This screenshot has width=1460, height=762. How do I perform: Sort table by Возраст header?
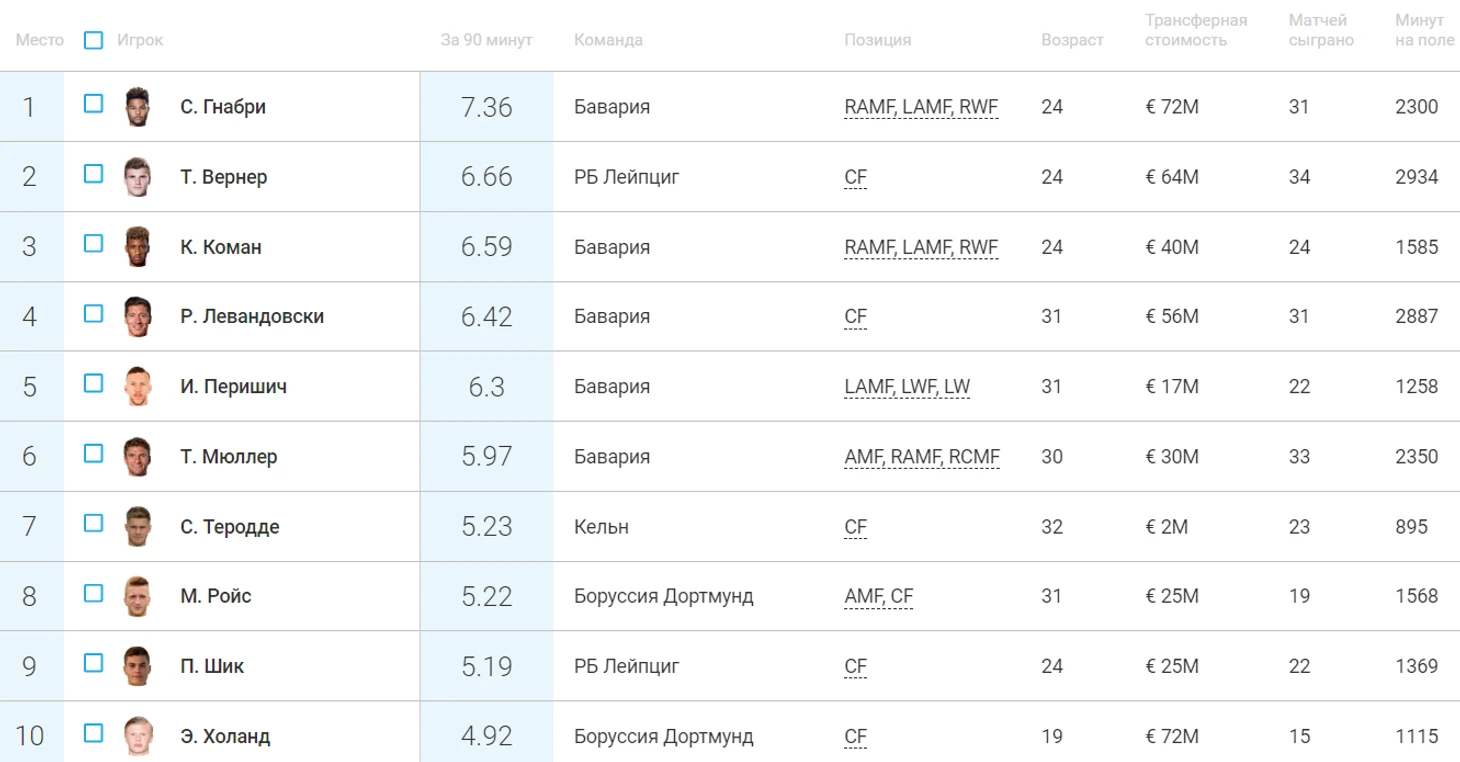[x=1072, y=40]
